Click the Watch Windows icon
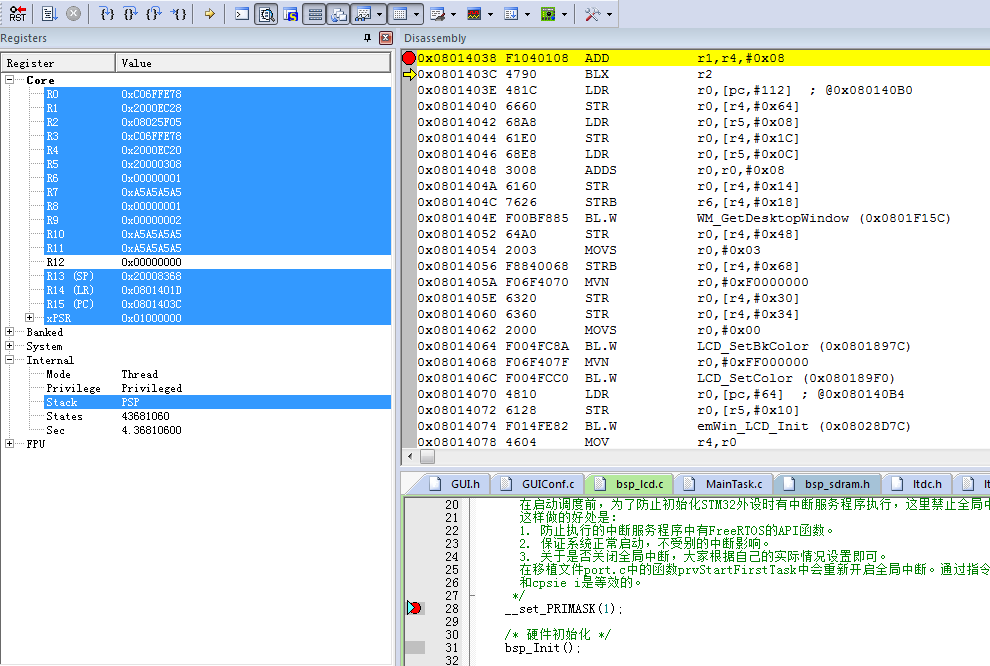The image size is (990, 666). [x=363, y=14]
